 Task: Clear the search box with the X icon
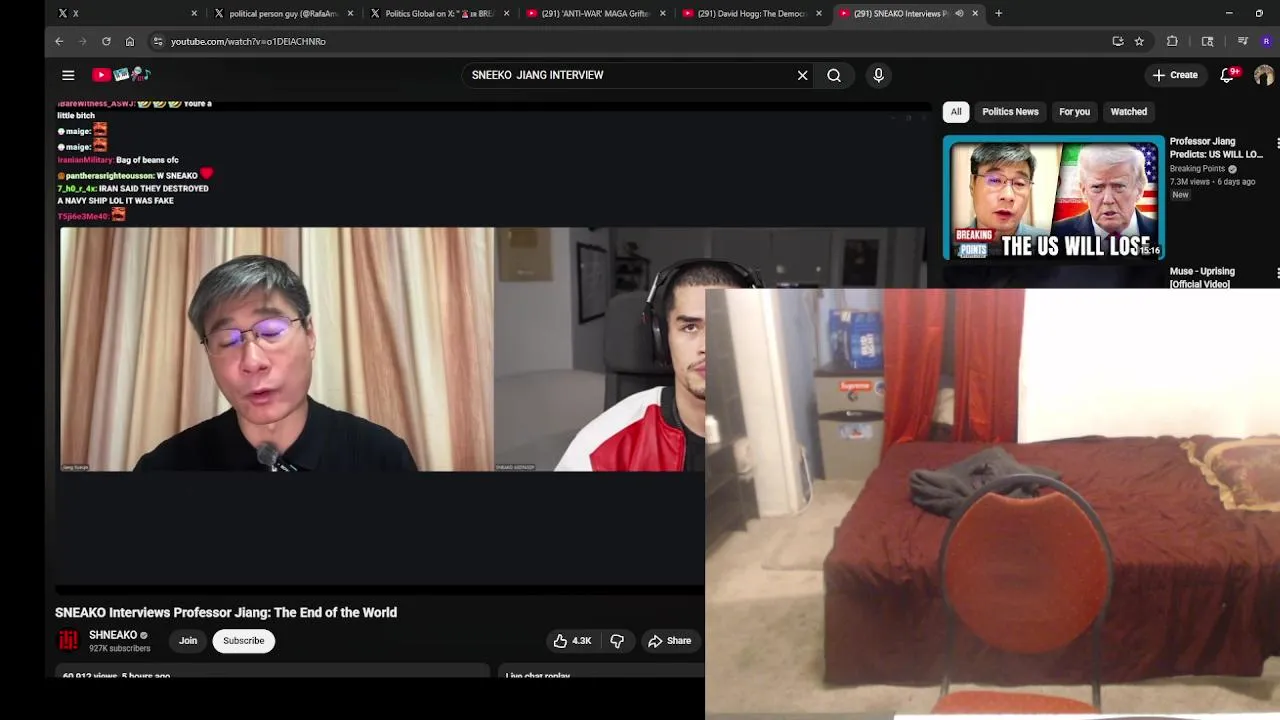pyautogui.click(x=802, y=75)
